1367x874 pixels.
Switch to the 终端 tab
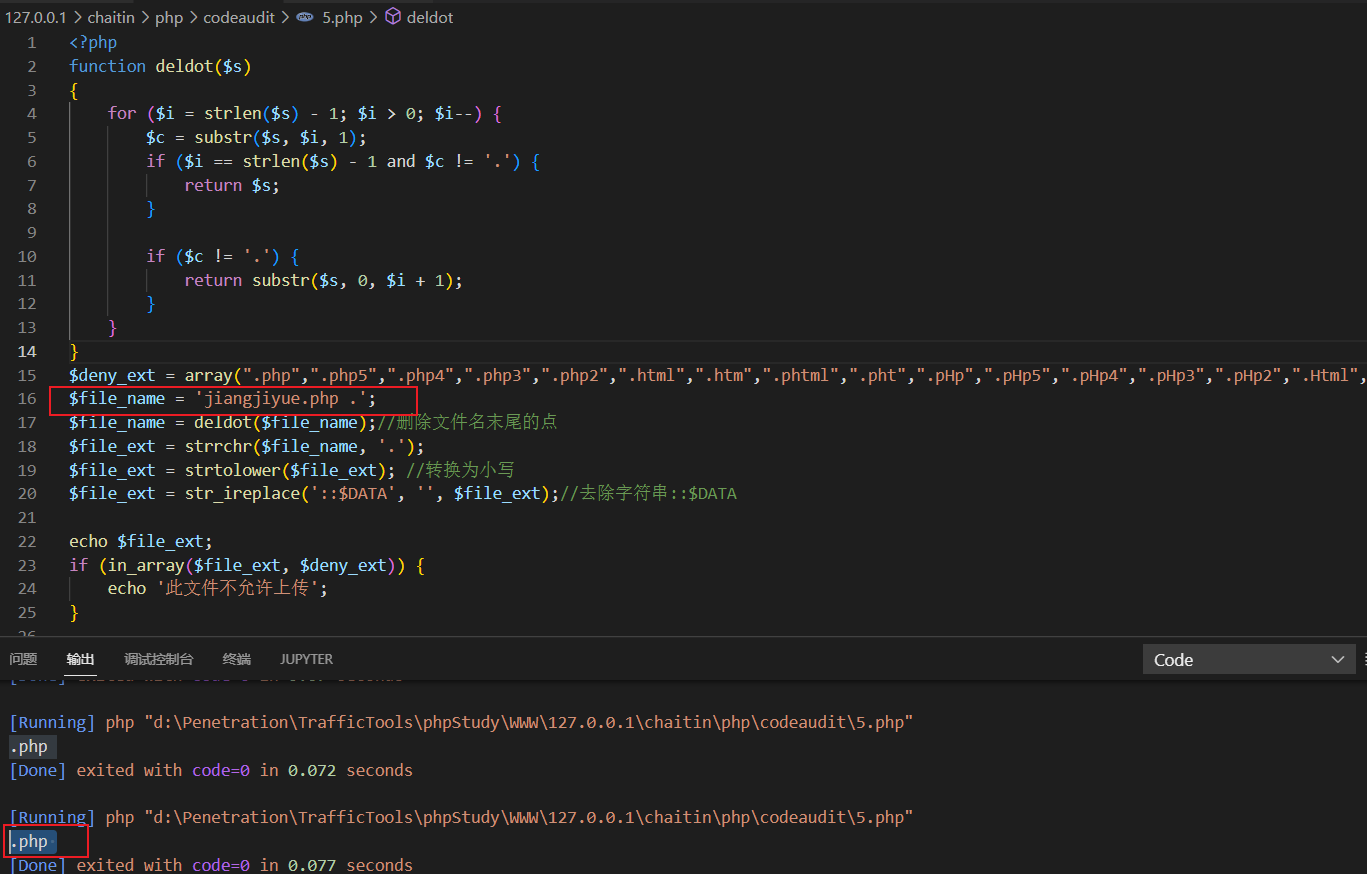[x=237, y=659]
